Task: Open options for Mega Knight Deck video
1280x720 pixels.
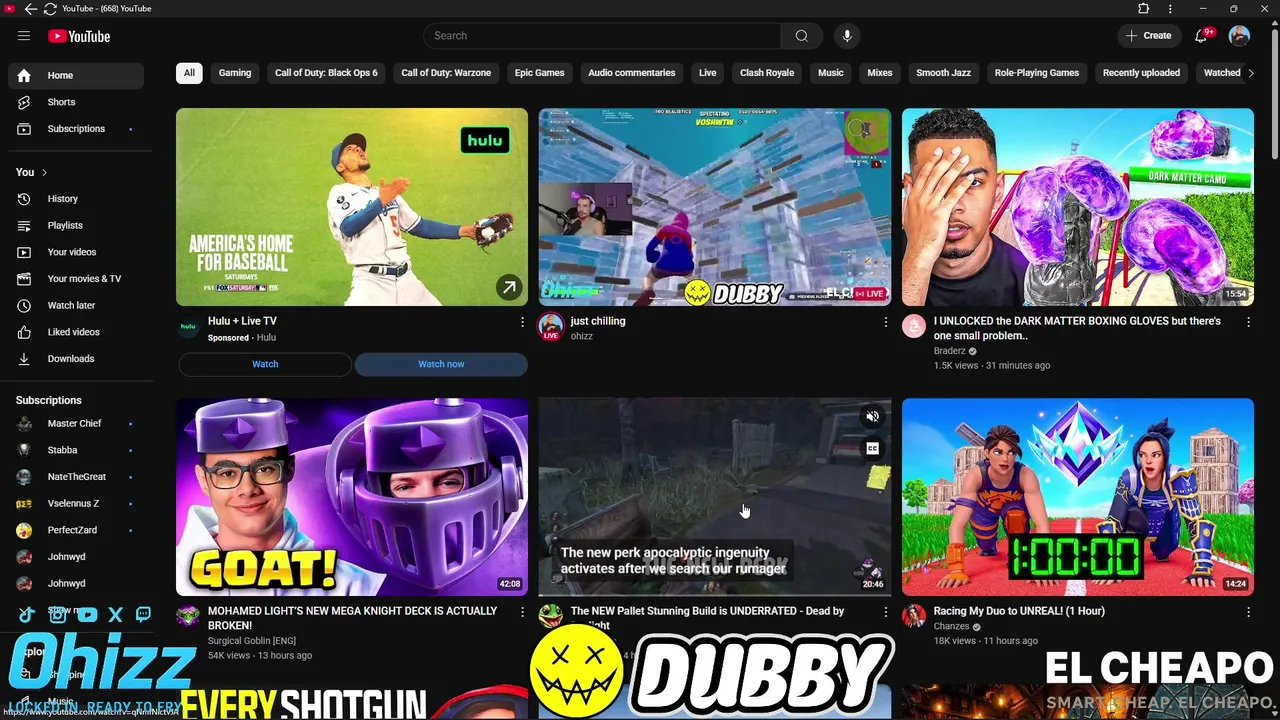Action: (522, 611)
